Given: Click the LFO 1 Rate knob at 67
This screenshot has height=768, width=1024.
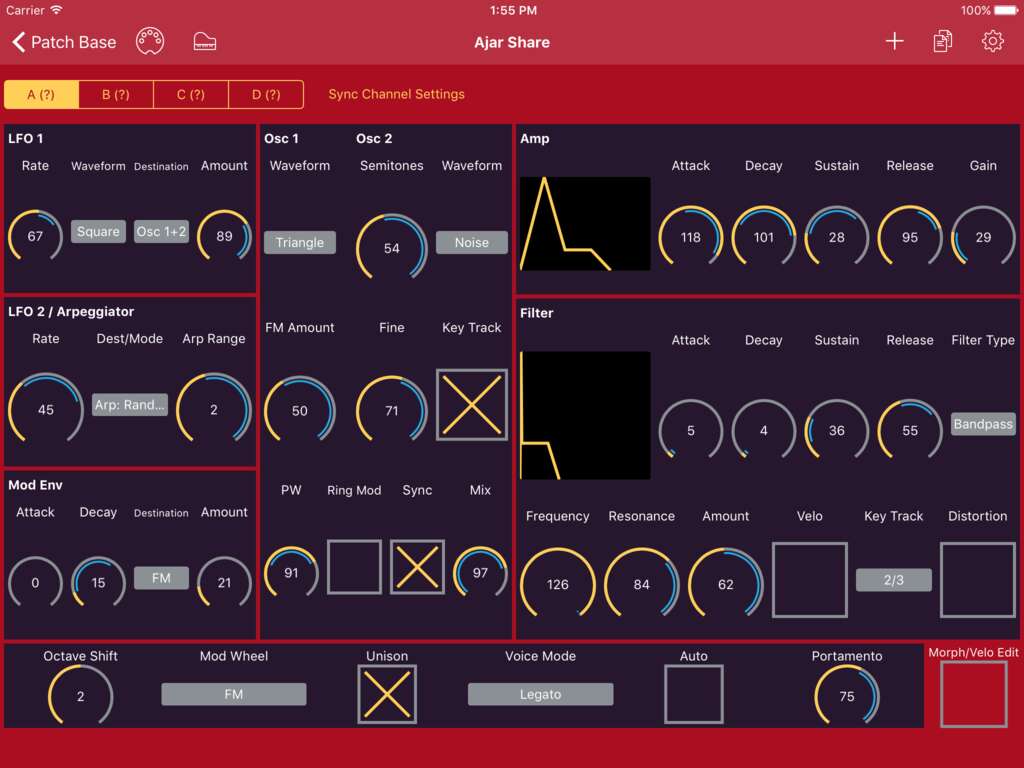Looking at the screenshot, I should pos(35,236).
